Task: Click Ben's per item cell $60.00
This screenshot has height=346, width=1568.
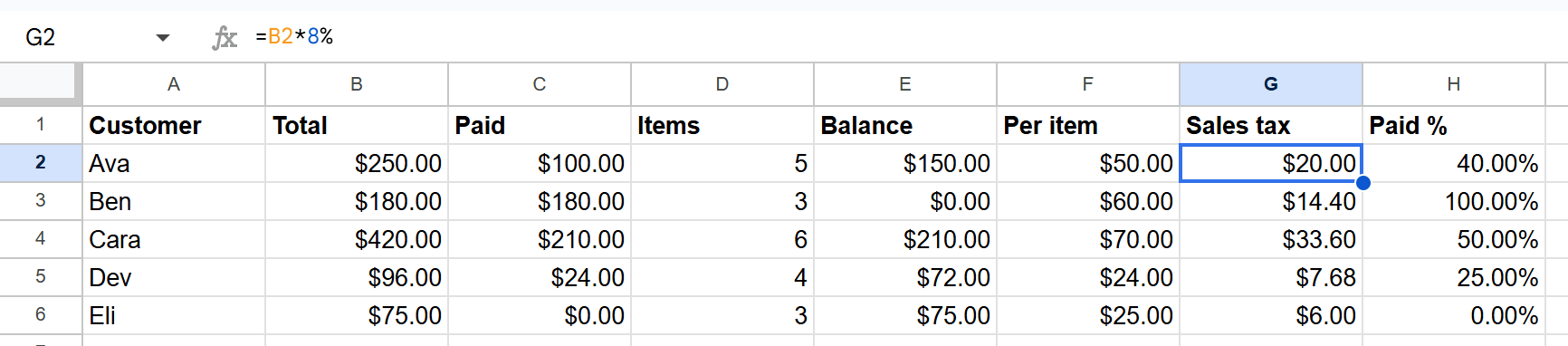Action: coord(1088,201)
